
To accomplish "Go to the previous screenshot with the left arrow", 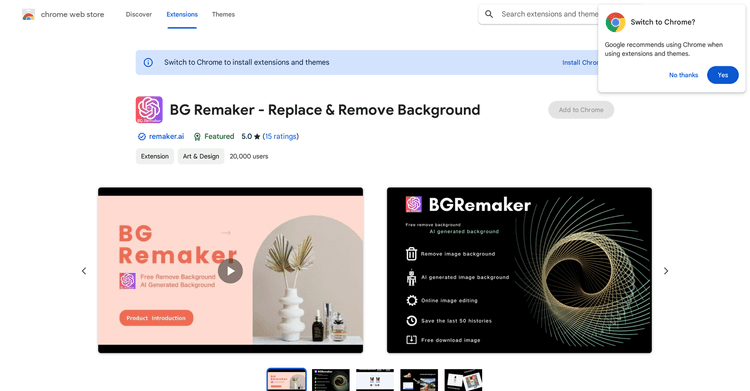I will point(84,271).
